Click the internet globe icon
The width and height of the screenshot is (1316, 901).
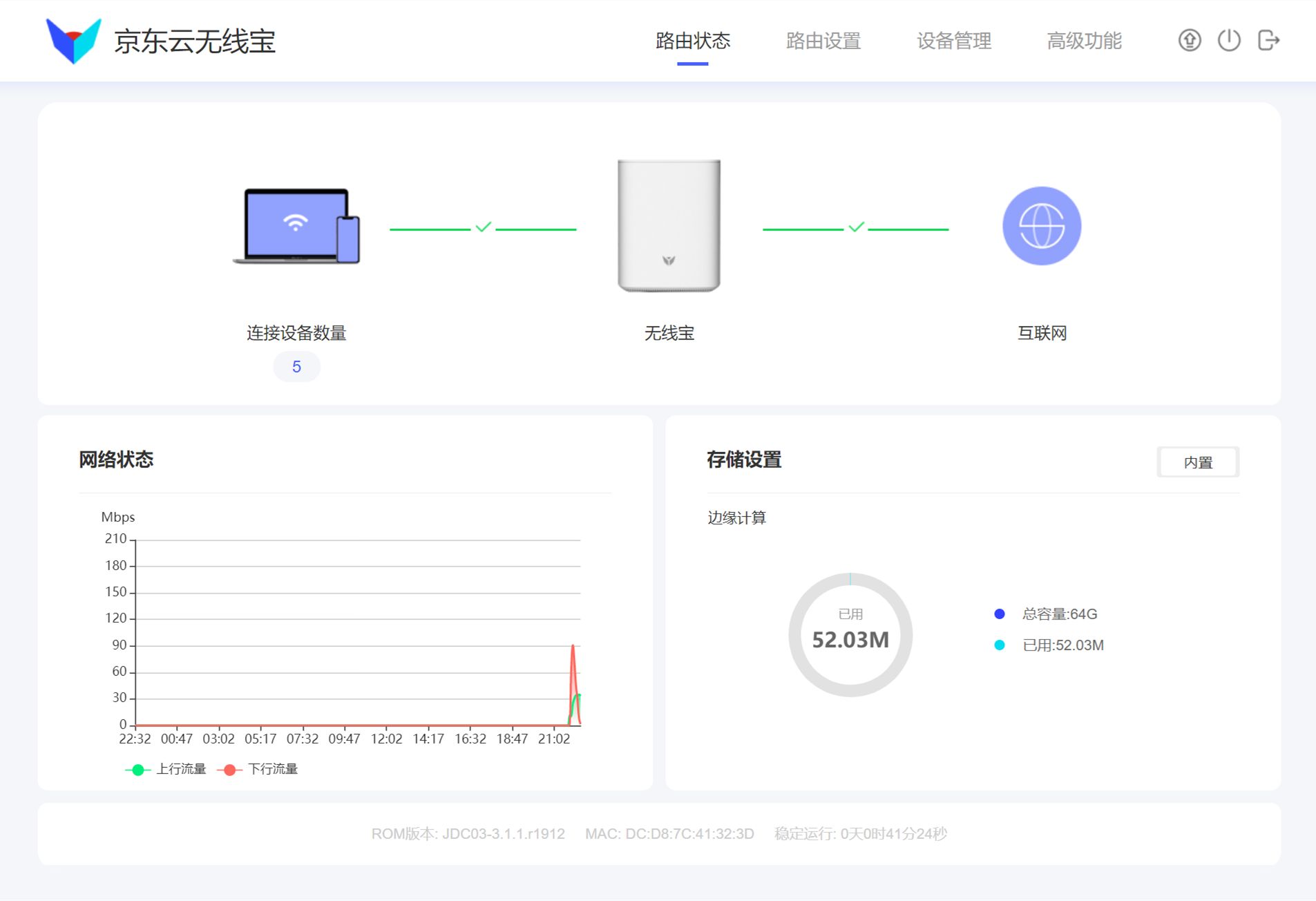click(x=1042, y=226)
